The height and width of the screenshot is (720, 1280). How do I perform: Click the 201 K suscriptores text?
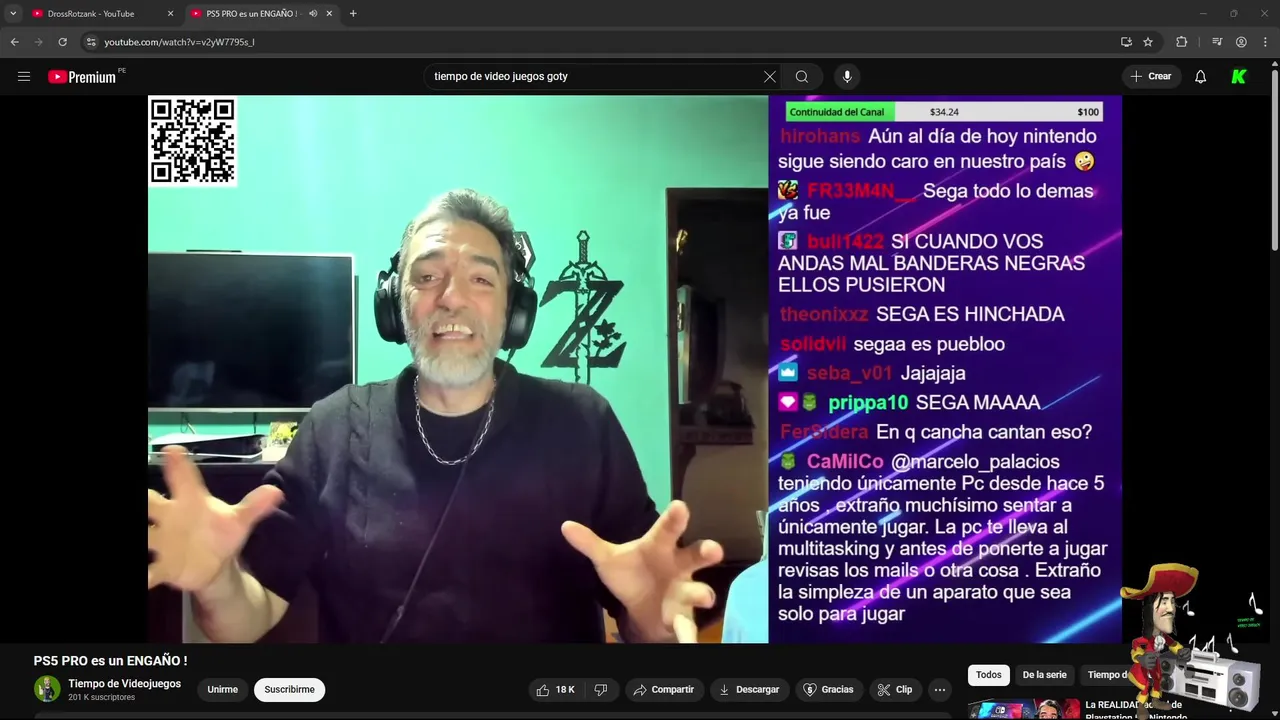coord(102,697)
